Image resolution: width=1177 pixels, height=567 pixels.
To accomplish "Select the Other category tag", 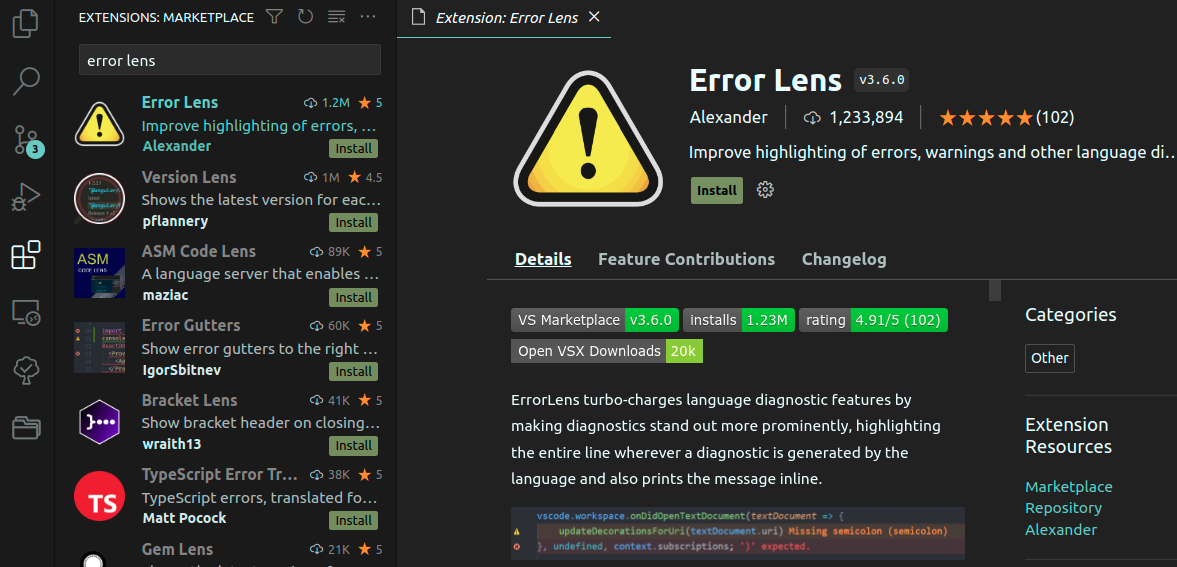I will click(1049, 358).
